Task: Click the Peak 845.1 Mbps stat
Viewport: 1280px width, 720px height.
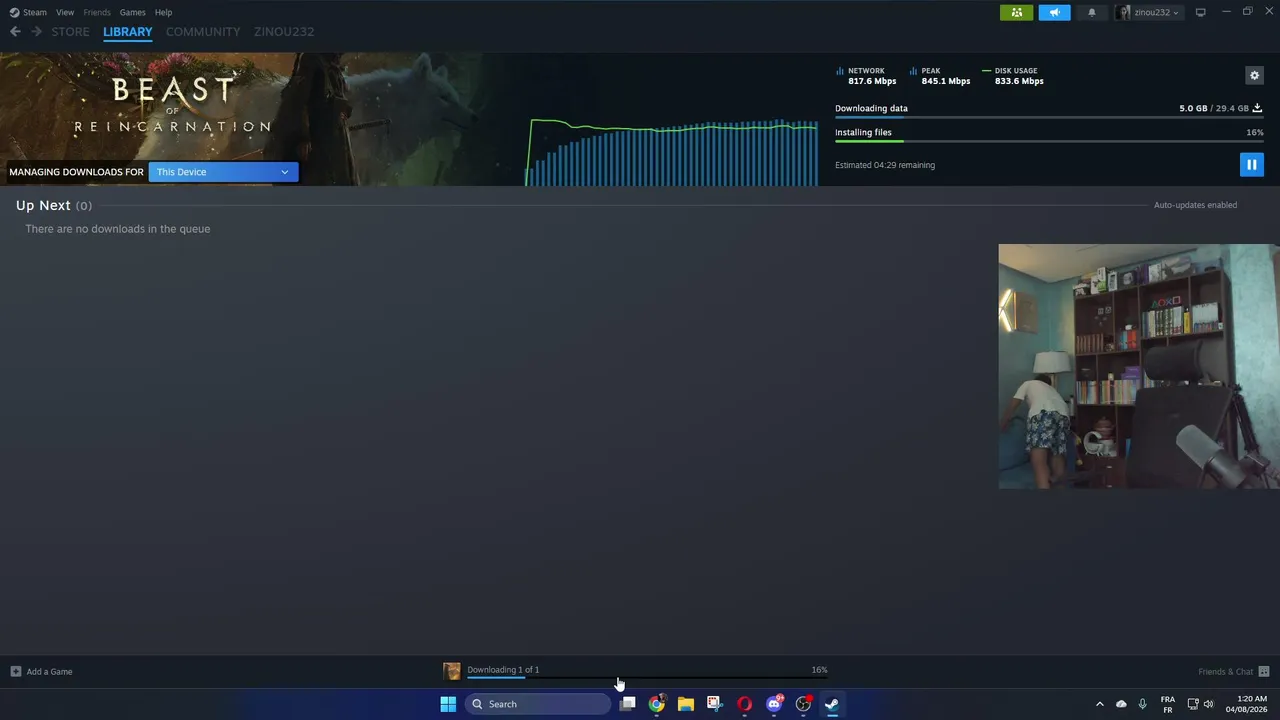Action: pos(940,76)
